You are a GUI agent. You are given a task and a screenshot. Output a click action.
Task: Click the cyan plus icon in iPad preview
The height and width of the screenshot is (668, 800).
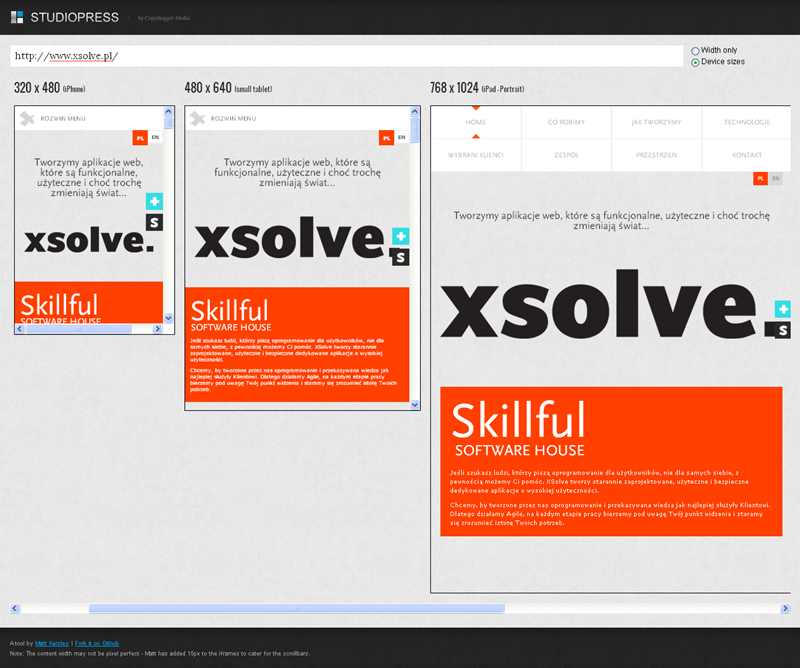[782, 309]
